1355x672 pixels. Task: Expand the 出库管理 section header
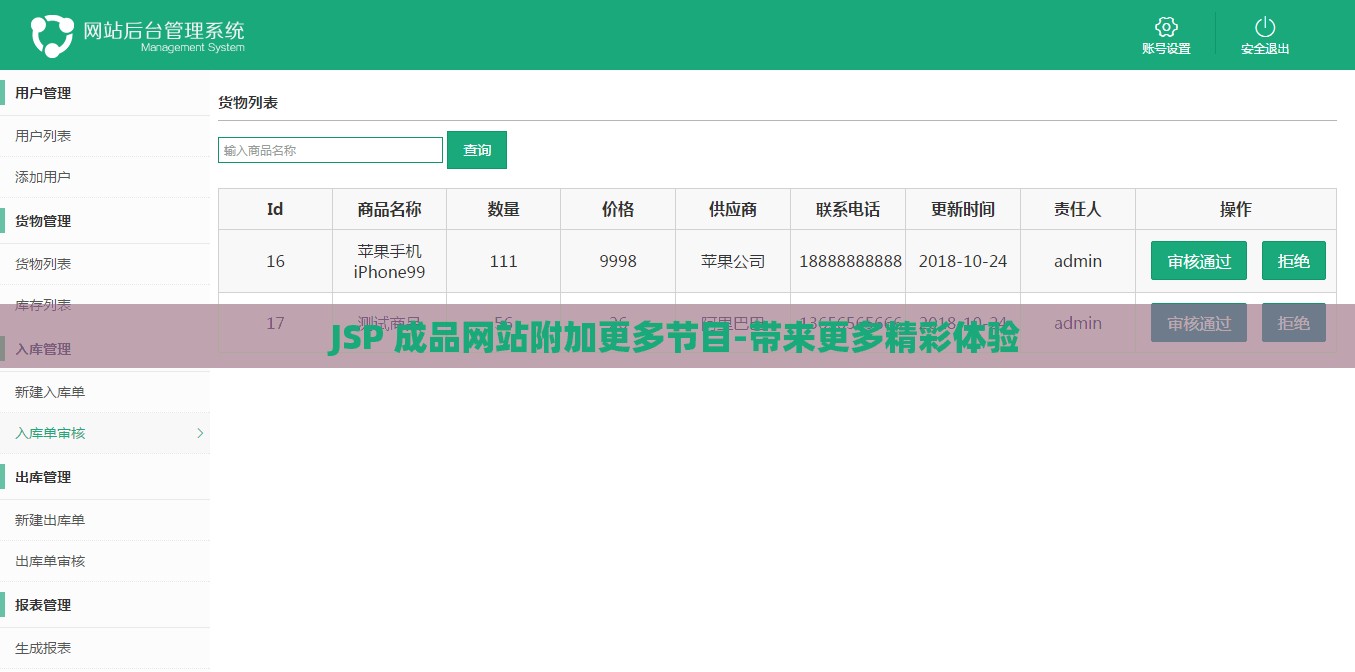click(43, 477)
